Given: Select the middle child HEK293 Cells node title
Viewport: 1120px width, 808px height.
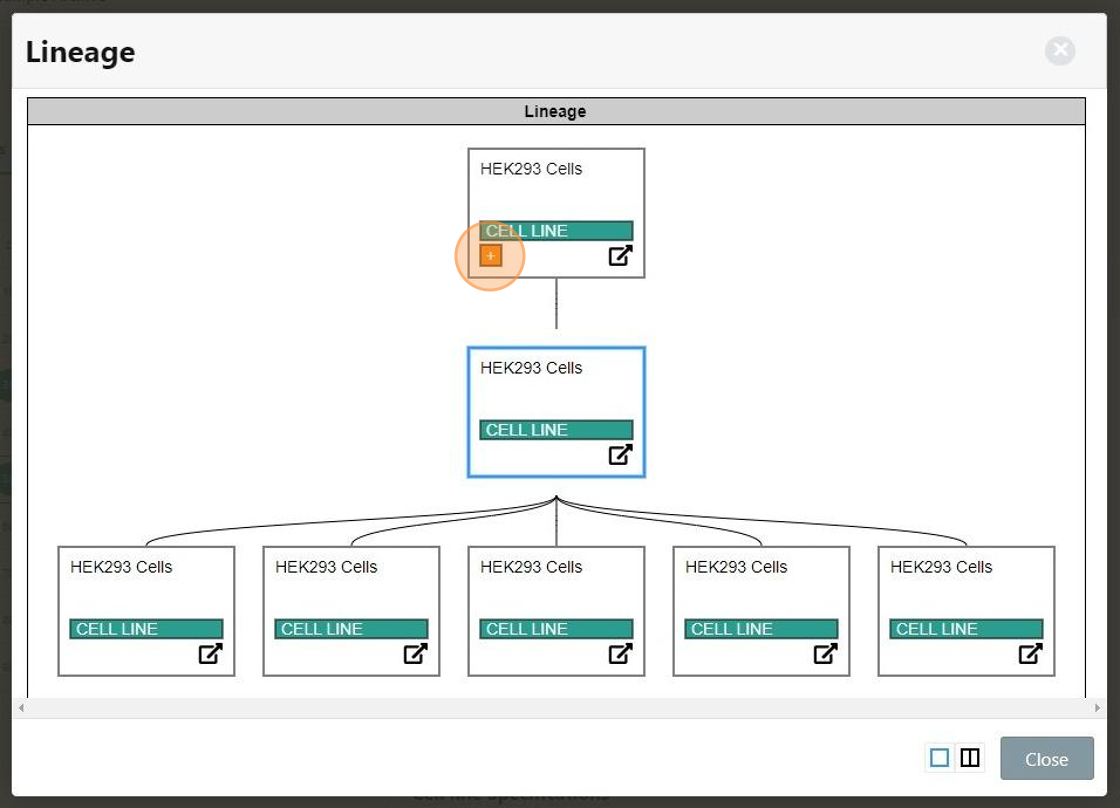Looking at the screenshot, I should [531, 567].
